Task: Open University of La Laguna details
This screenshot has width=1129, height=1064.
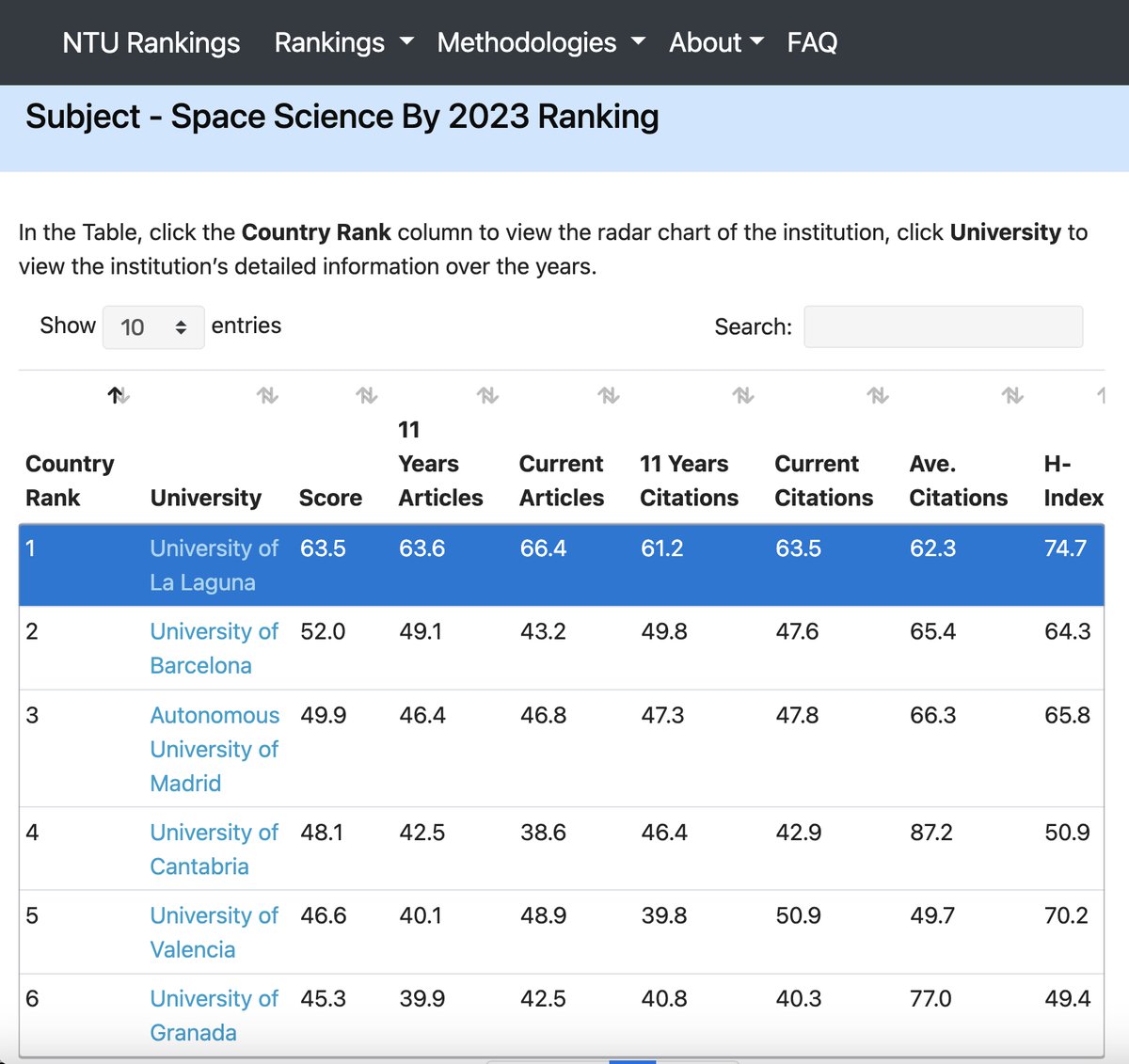Action: click(214, 565)
